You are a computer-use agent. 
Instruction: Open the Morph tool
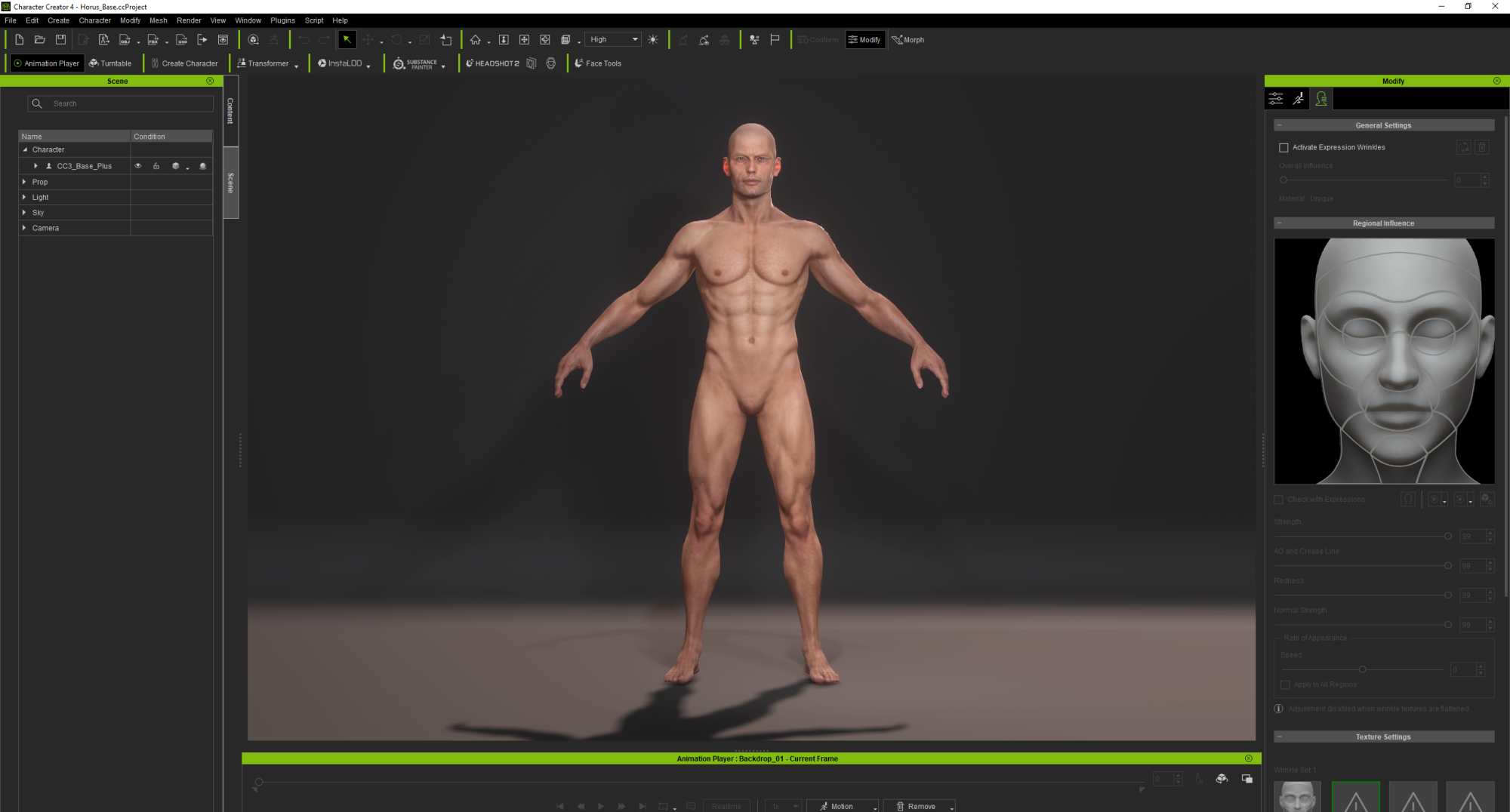tap(908, 40)
